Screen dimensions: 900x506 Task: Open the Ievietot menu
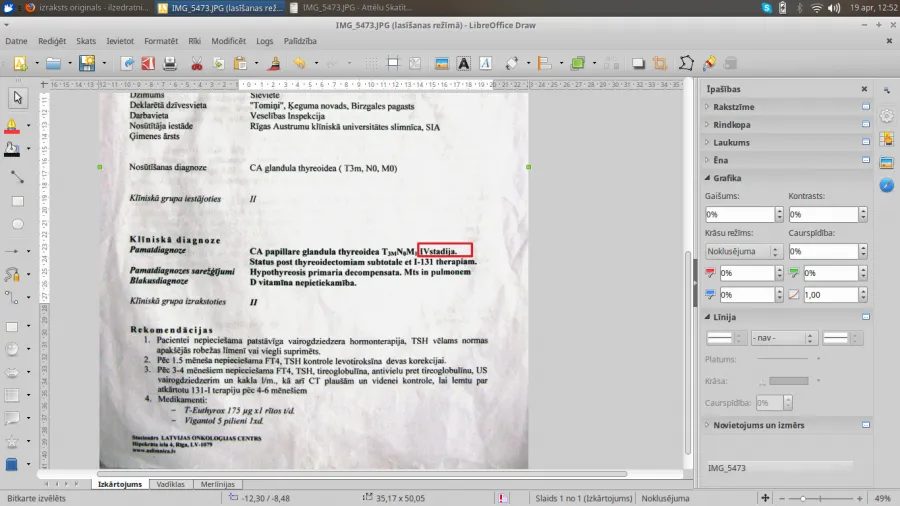pyautogui.click(x=120, y=41)
